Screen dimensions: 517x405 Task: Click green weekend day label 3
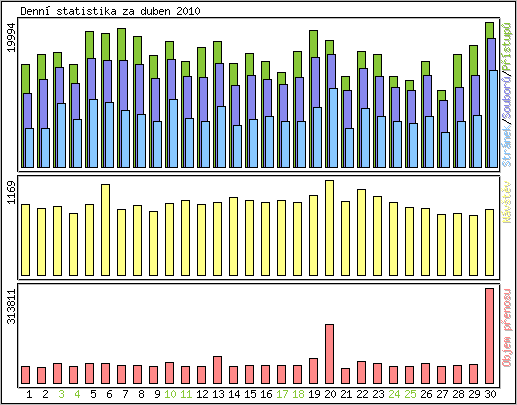[61, 394]
